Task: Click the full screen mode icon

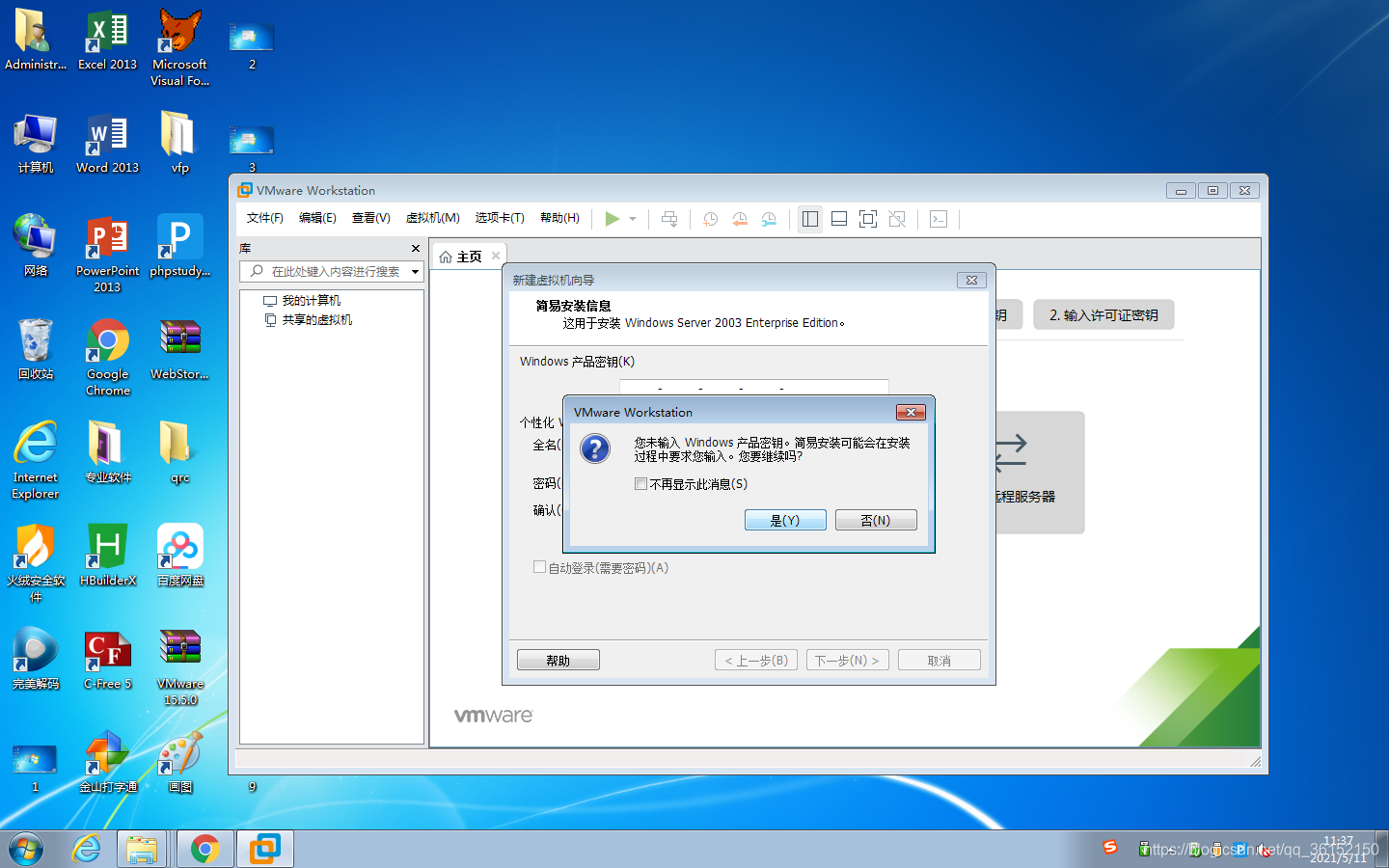Action: (868, 219)
